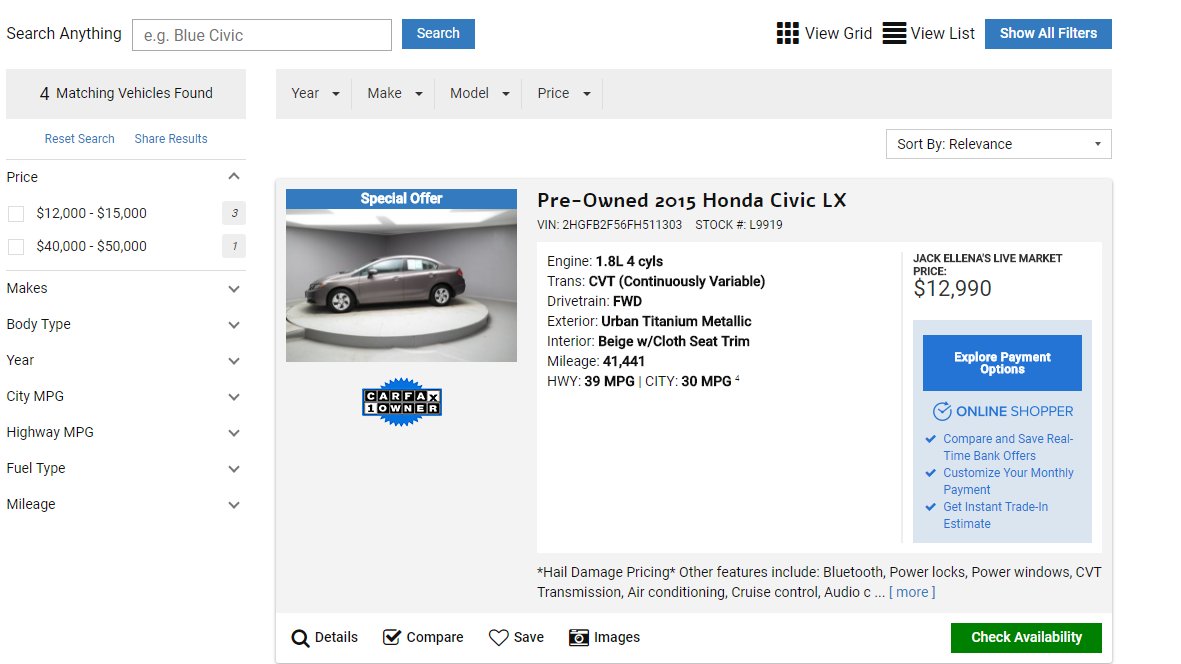Click the green Check Availability button

[1026, 638]
